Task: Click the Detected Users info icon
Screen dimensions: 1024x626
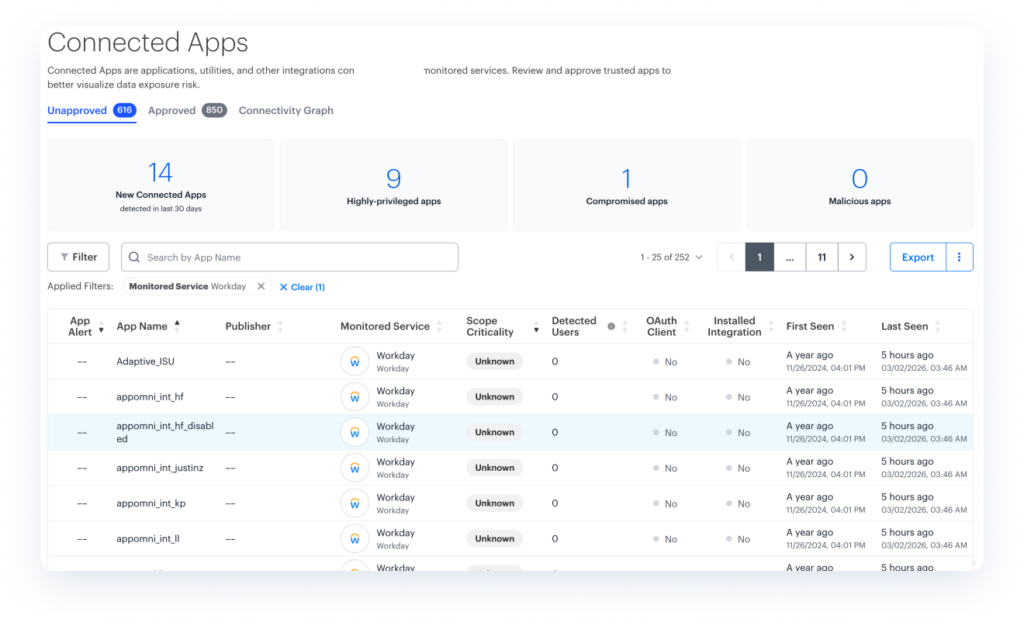Action: coord(610,326)
